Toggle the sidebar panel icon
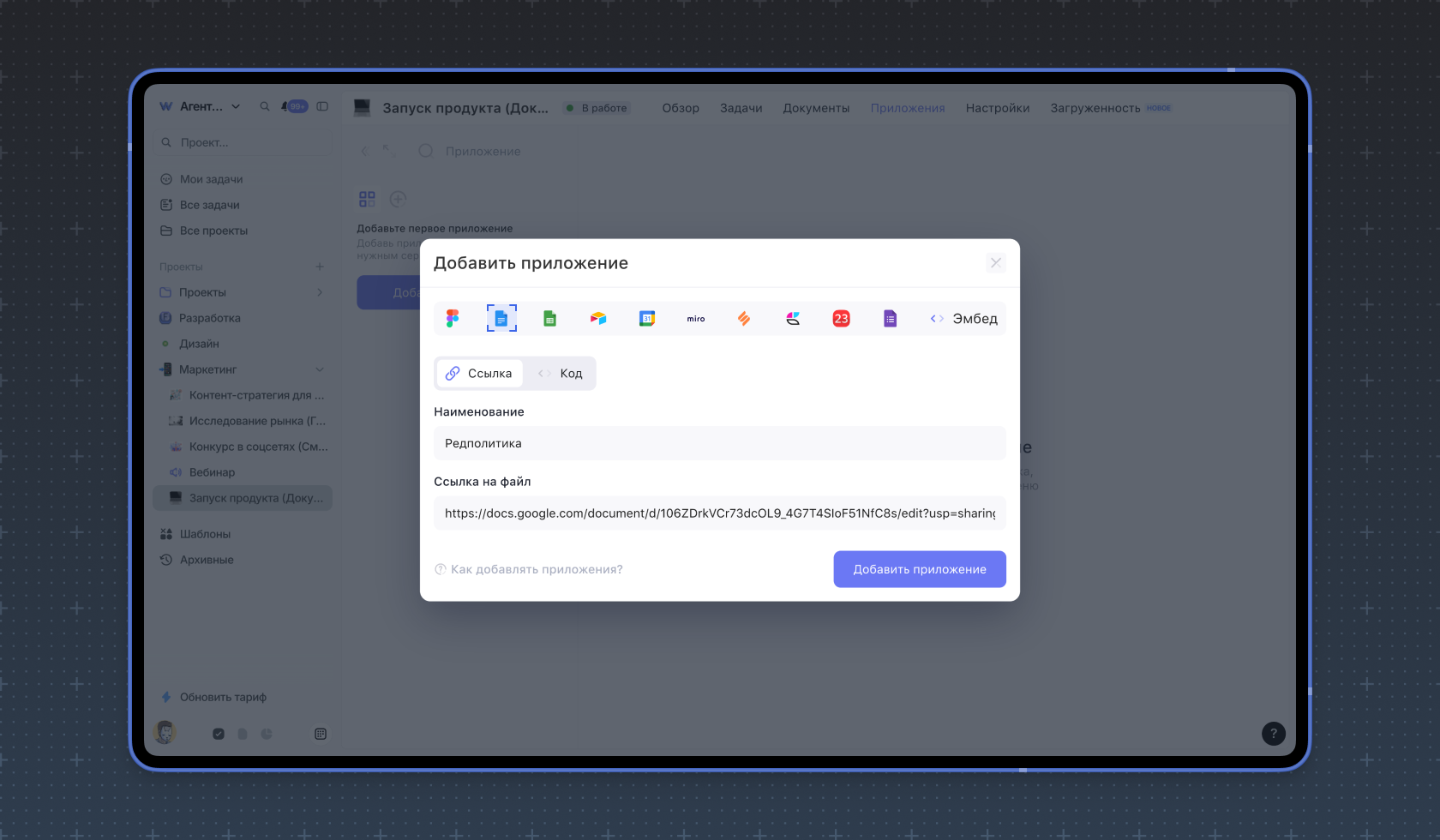This screenshot has width=1440, height=840. pos(322,106)
